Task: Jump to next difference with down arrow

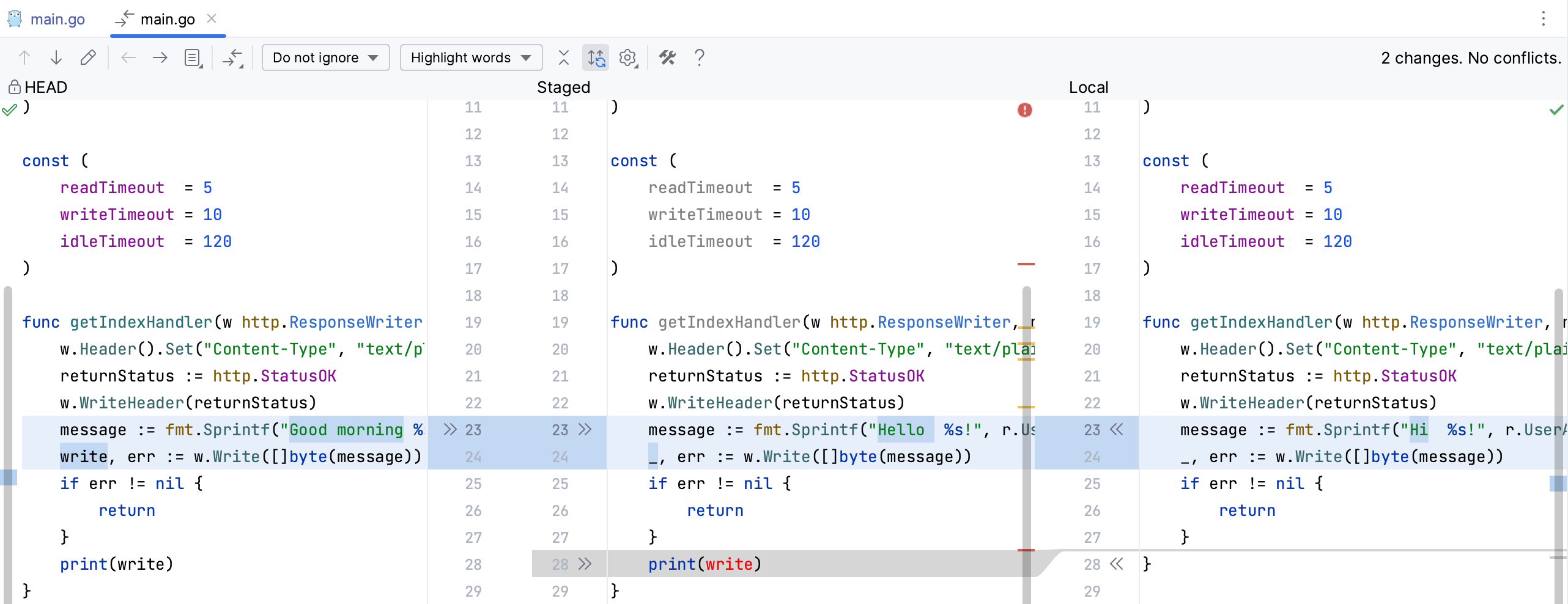Action: click(56, 57)
